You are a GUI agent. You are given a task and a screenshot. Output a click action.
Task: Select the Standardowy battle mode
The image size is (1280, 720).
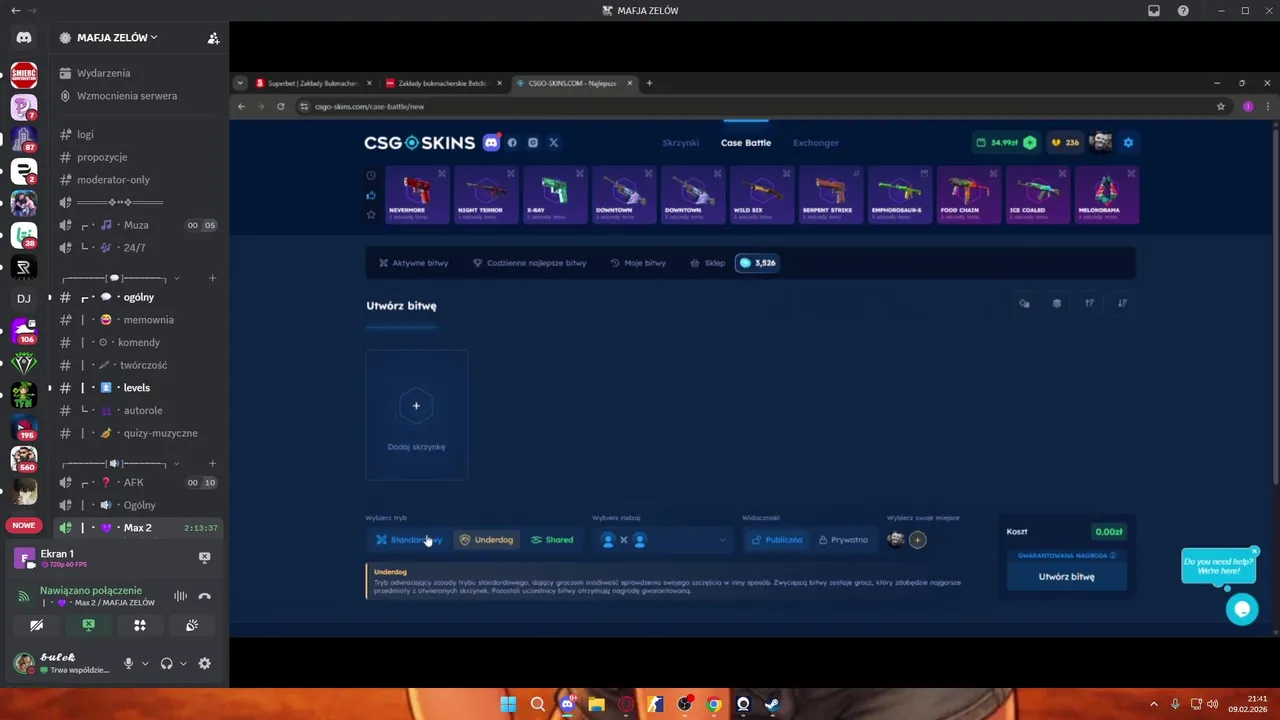pyautogui.click(x=409, y=540)
